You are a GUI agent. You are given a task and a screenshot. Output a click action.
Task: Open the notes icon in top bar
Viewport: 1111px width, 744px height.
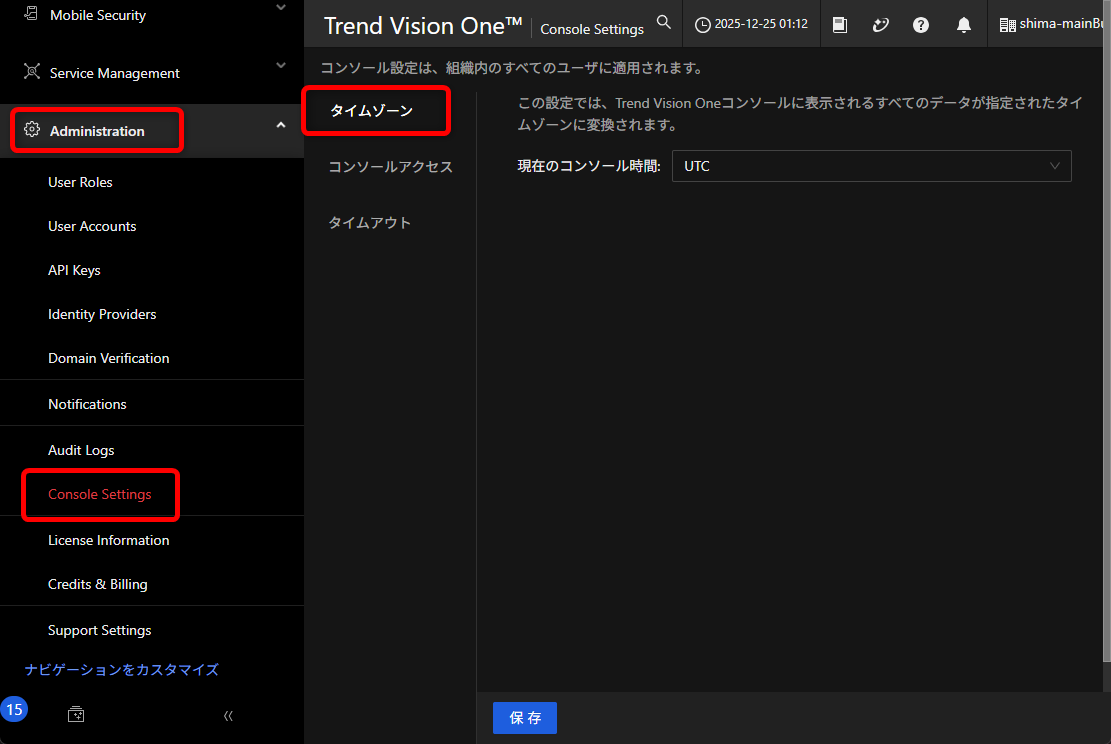pyautogui.click(x=840, y=25)
